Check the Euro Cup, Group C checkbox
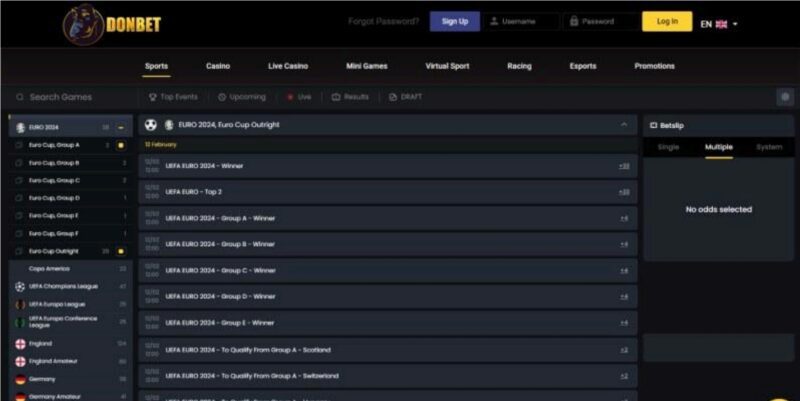 pos(18,180)
